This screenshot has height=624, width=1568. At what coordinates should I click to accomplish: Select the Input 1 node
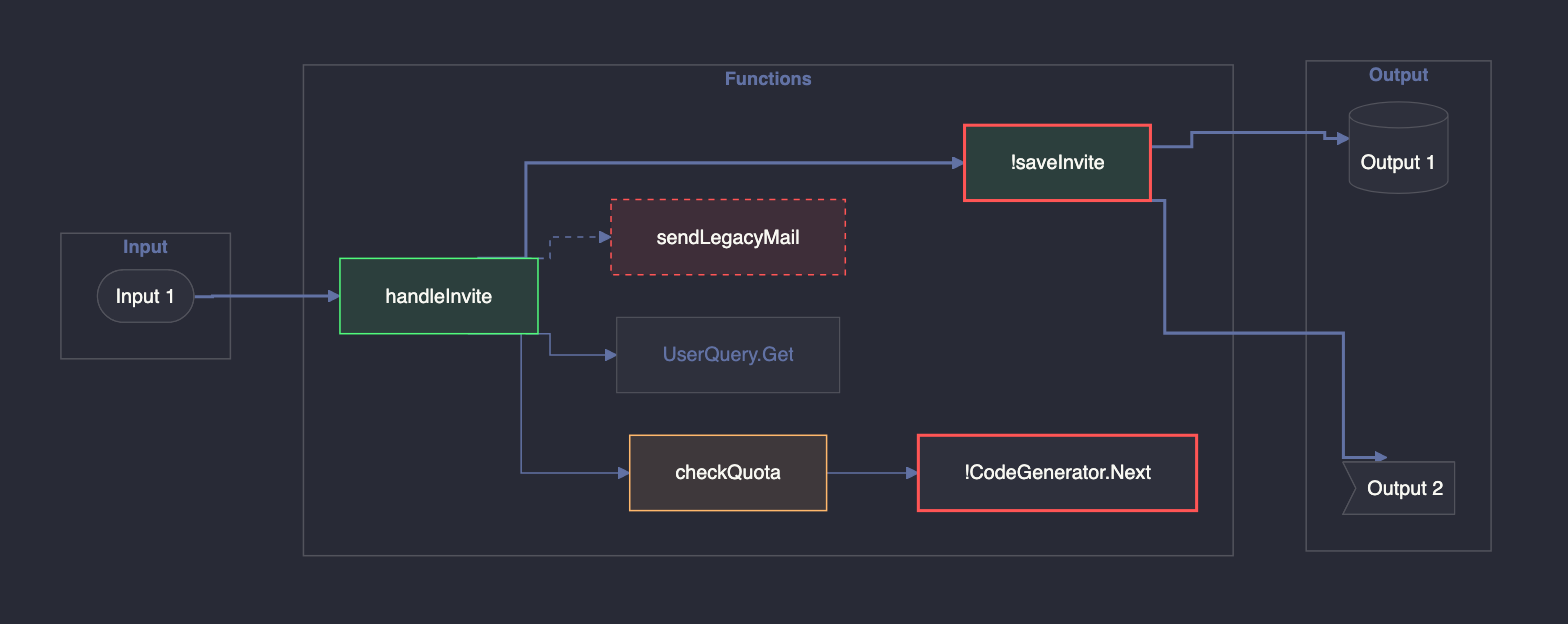point(145,296)
